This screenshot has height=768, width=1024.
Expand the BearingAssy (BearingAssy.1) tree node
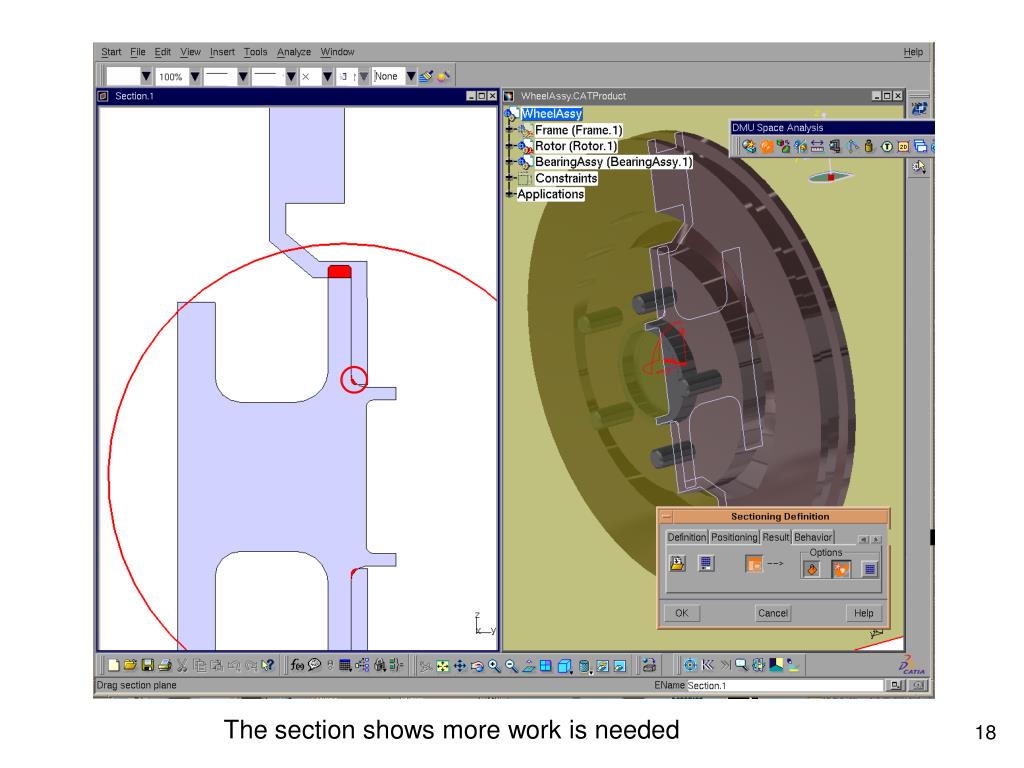click(x=510, y=162)
